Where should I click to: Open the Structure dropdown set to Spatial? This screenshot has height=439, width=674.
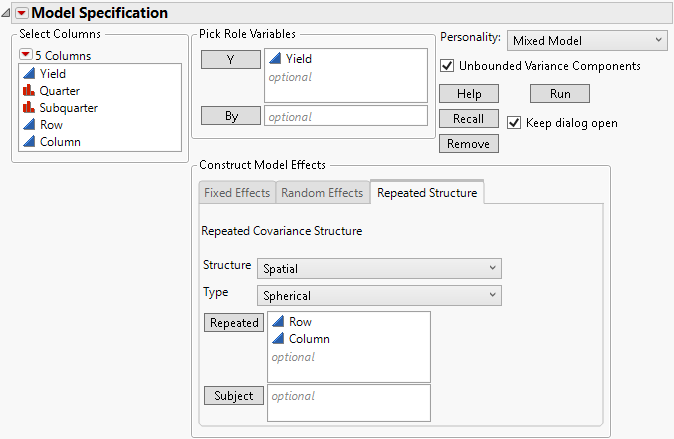[379, 268]
